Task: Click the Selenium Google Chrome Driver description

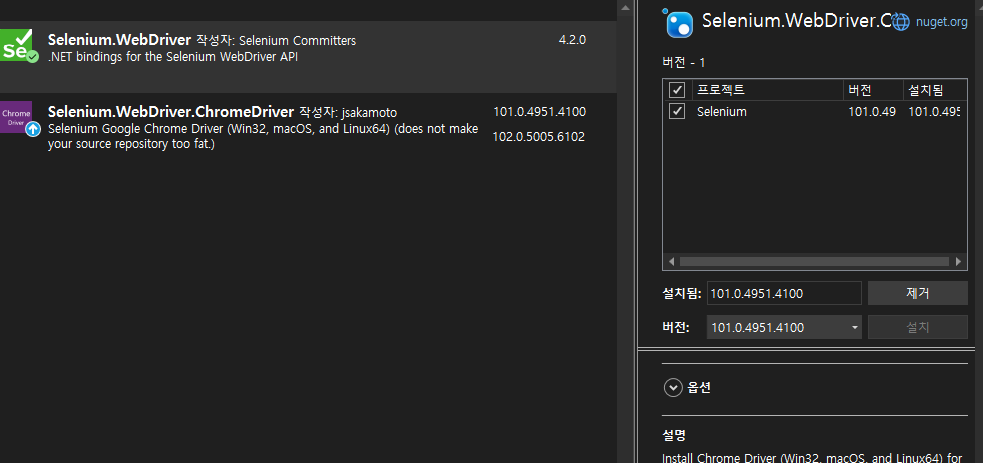Action: tap(263, 137)
